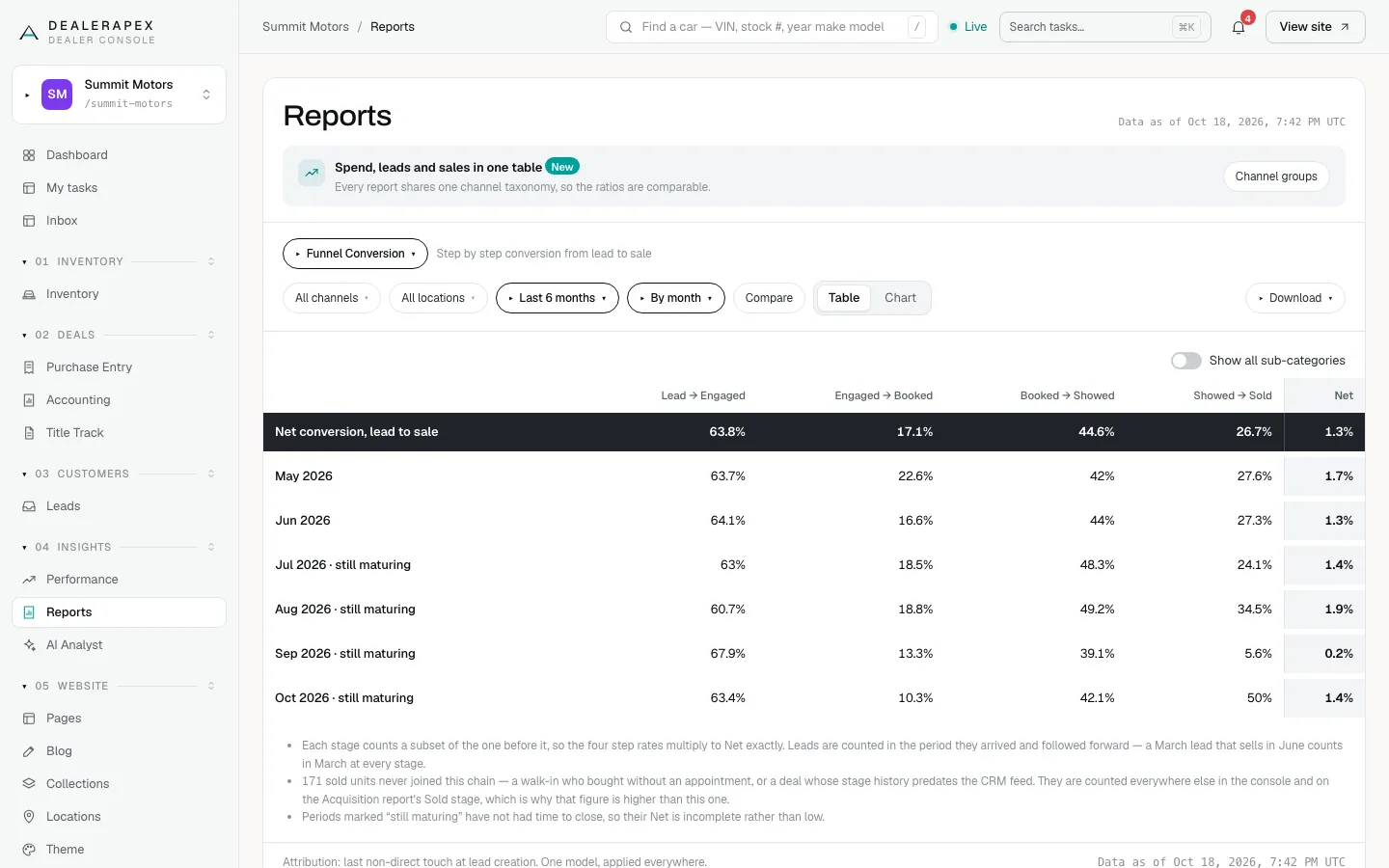The width and height of the screenshot is (1389, 868).
Task: Click the Locations pin icon
Action: (29, 817)
